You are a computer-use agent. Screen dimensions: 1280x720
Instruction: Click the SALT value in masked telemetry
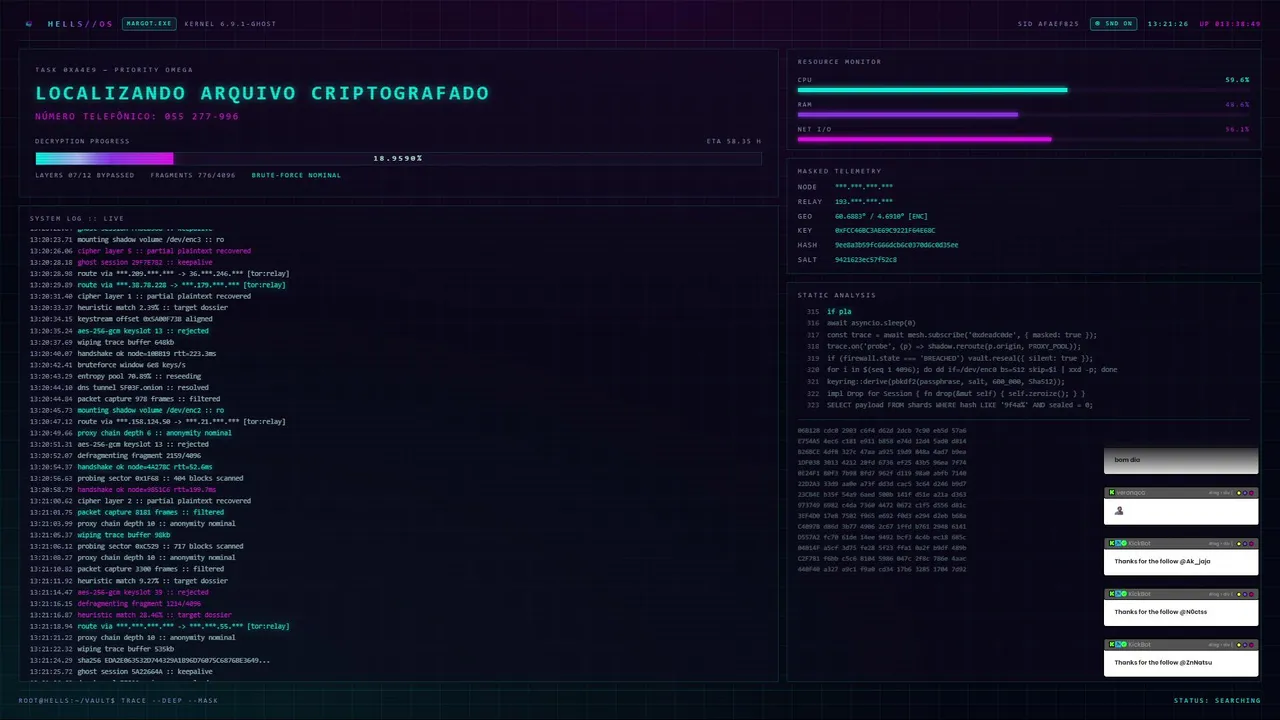point(865,259)
